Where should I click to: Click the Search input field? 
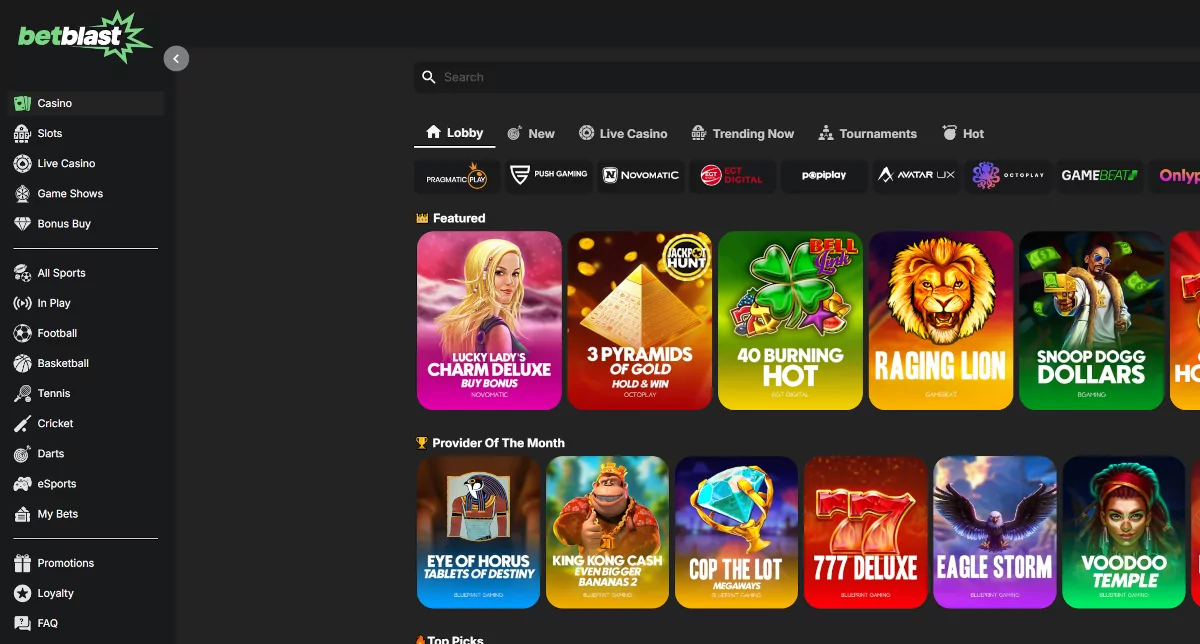[x=600, y=77]
